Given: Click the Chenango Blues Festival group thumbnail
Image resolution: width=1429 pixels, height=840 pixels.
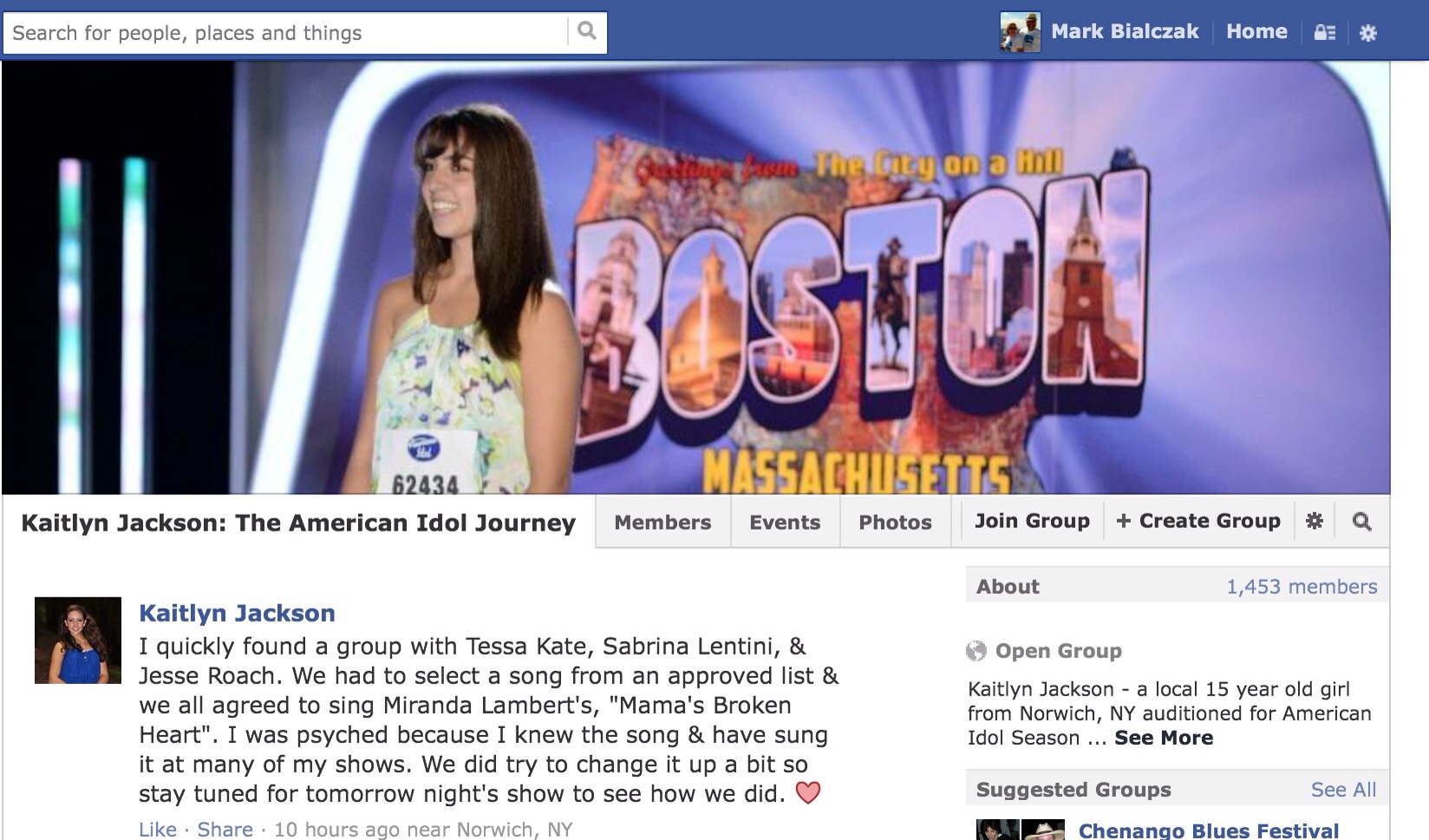Looking at the screenshot, I should pos(1018,830).
